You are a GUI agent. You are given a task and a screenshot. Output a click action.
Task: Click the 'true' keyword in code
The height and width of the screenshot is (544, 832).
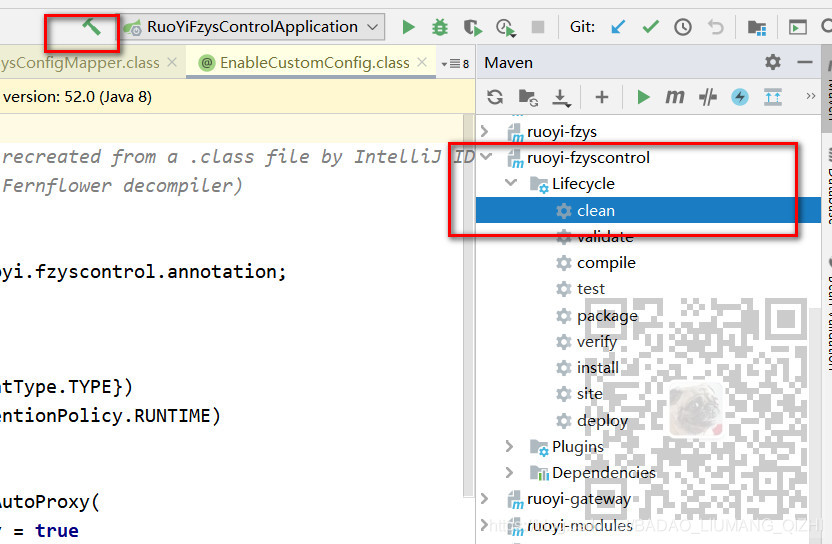tap(57, 530)
